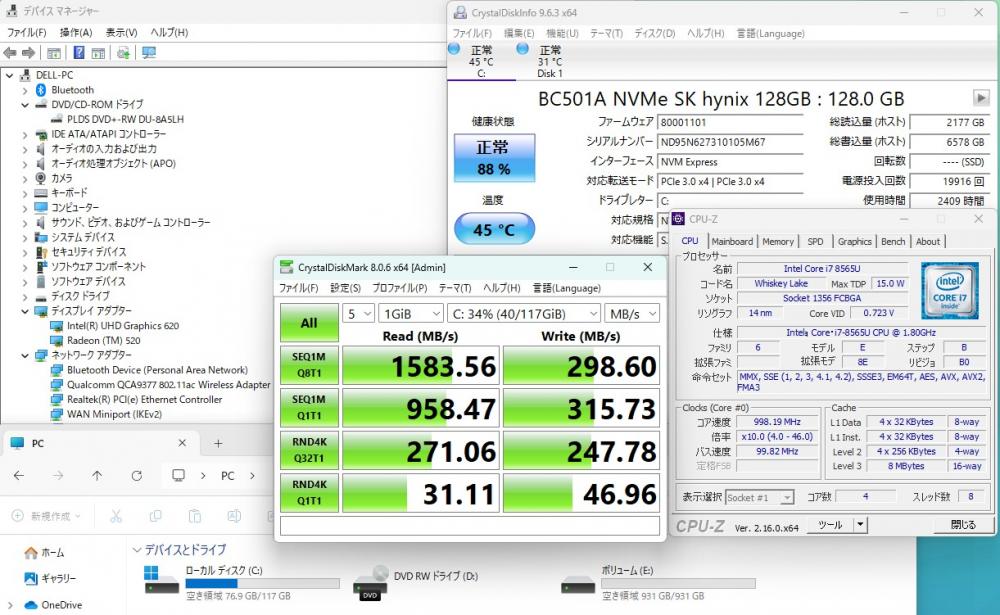Open ツール dropdown arrow in CPU-Z
Viewport: 1000px width, 615px height.
pyautogui.click(x=860, y=525)
